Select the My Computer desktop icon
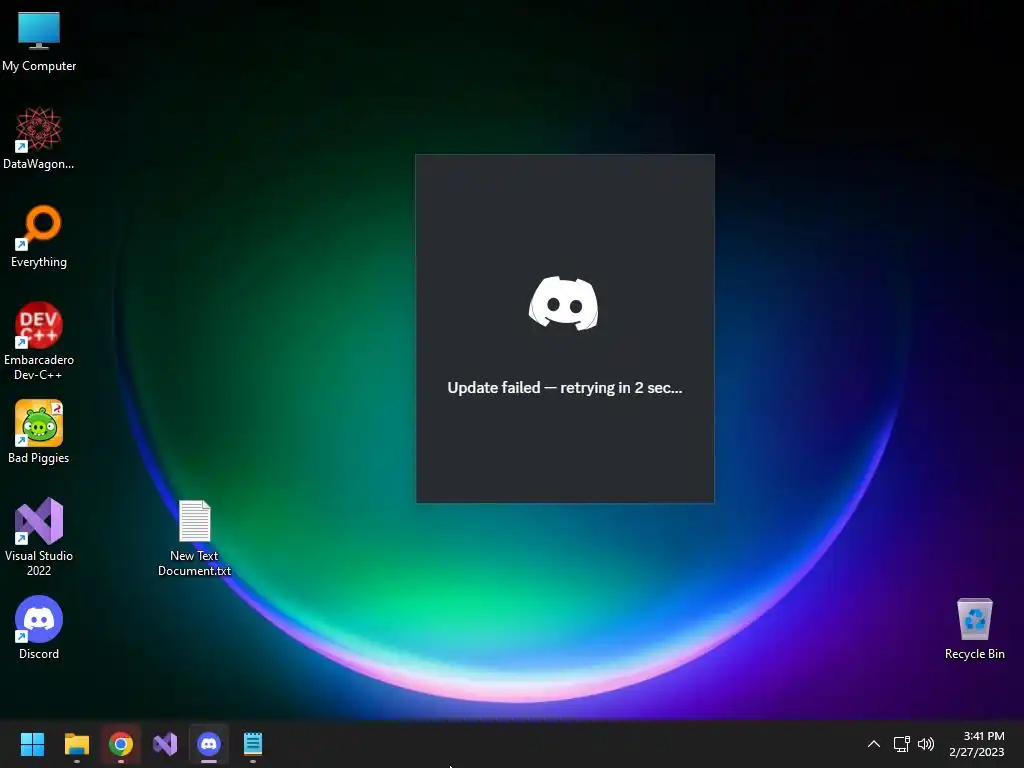The width and height of the screenshot is (1024, 768). [39, 41]
